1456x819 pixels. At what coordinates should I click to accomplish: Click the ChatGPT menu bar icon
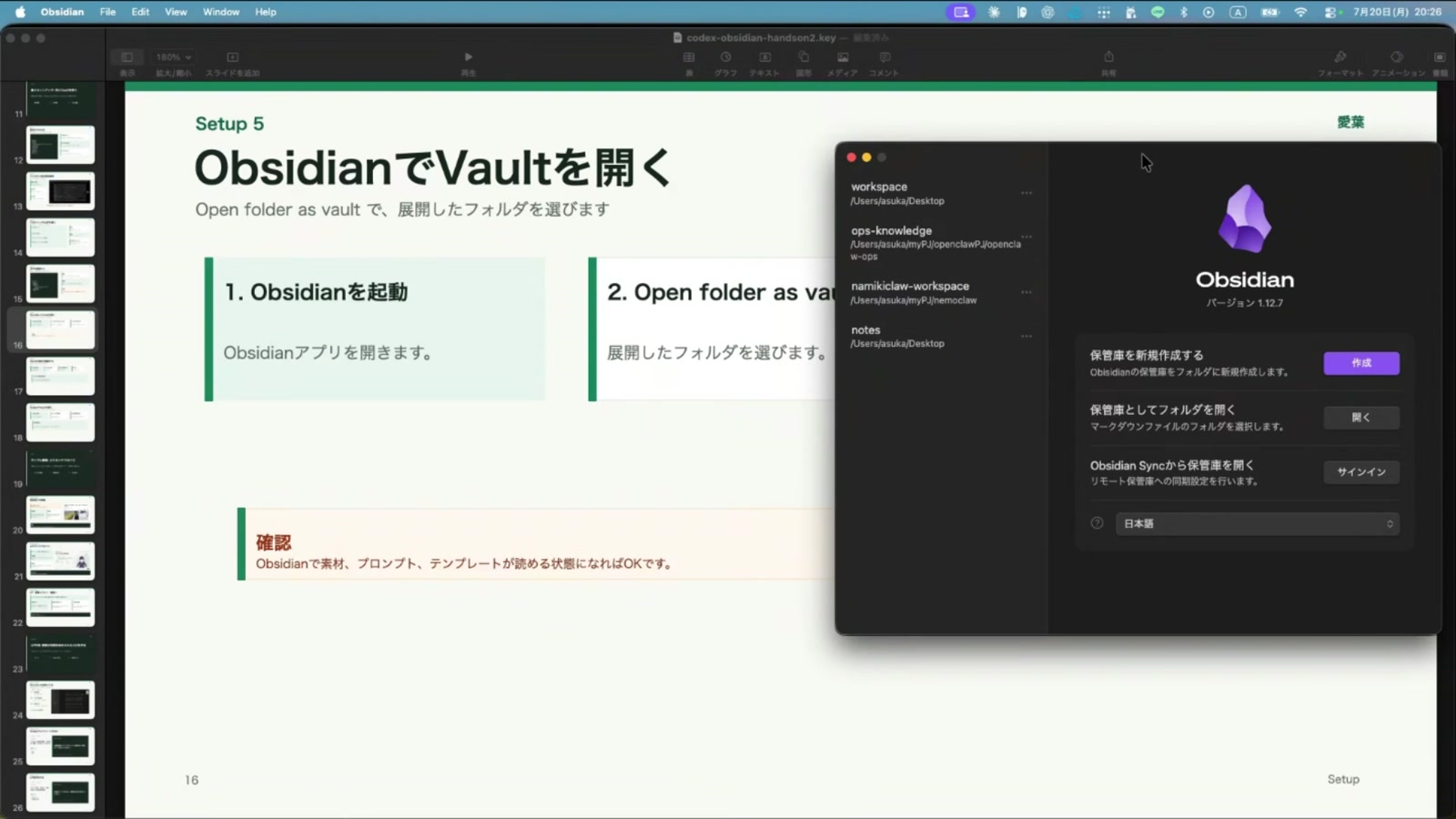[1048, 12]
